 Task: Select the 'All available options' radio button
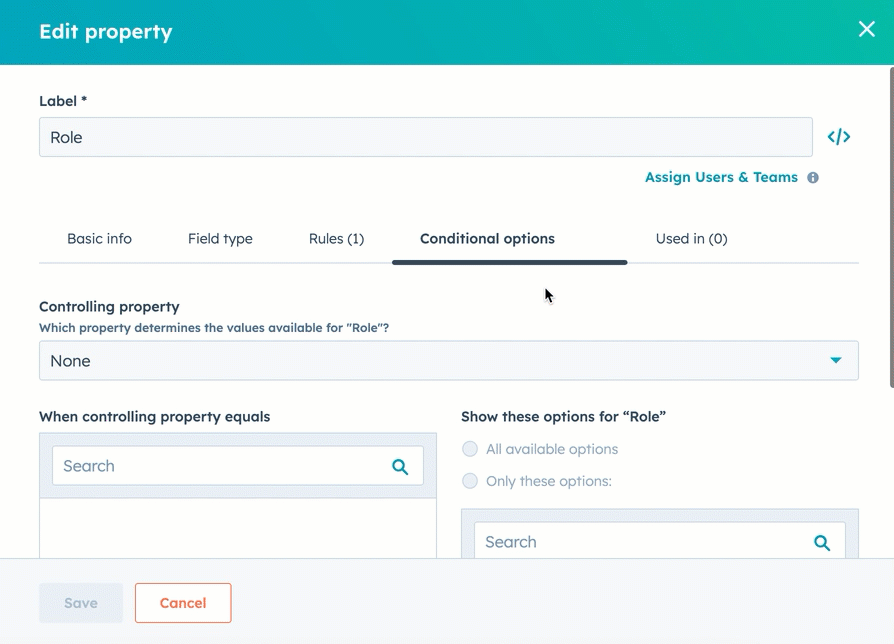(x=470, y=449)
